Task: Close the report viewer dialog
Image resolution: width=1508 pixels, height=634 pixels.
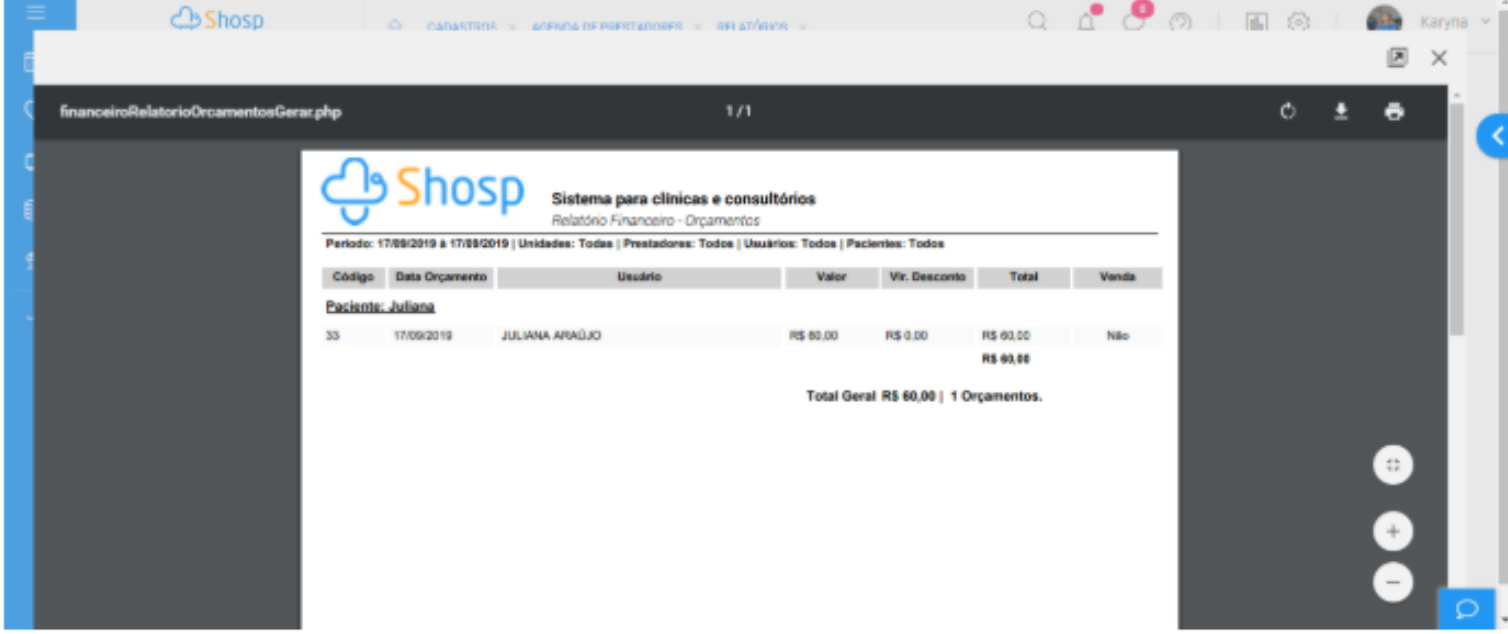Action: (1439, 58)
